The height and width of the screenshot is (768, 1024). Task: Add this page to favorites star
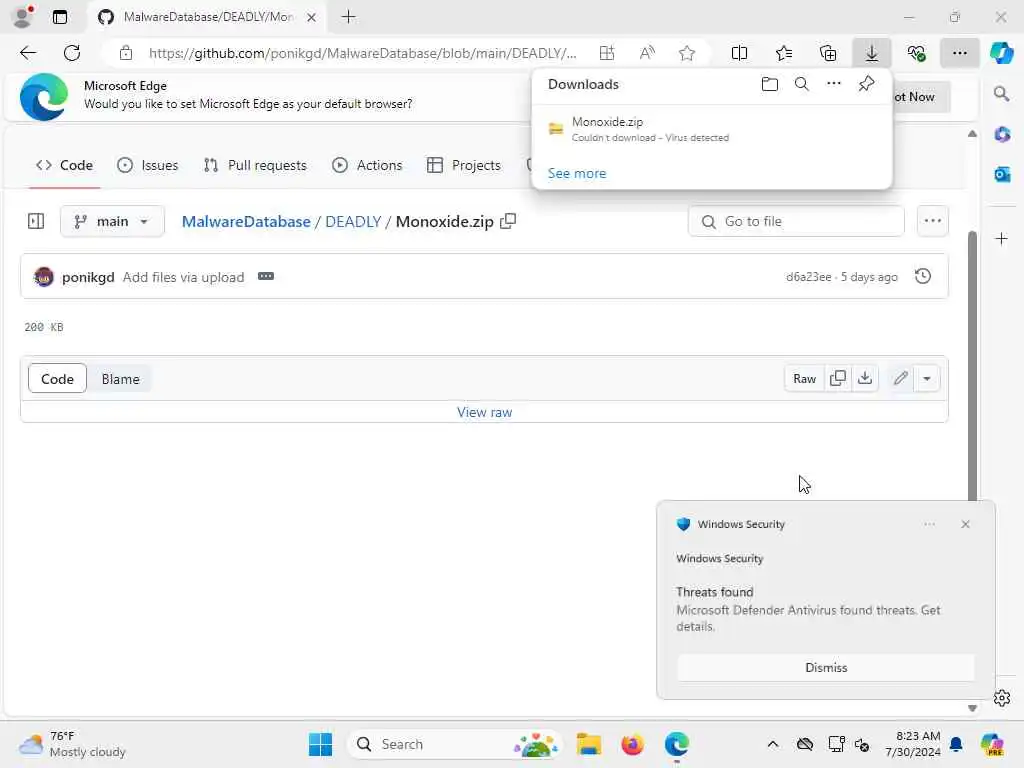click(x=686, y=53)
